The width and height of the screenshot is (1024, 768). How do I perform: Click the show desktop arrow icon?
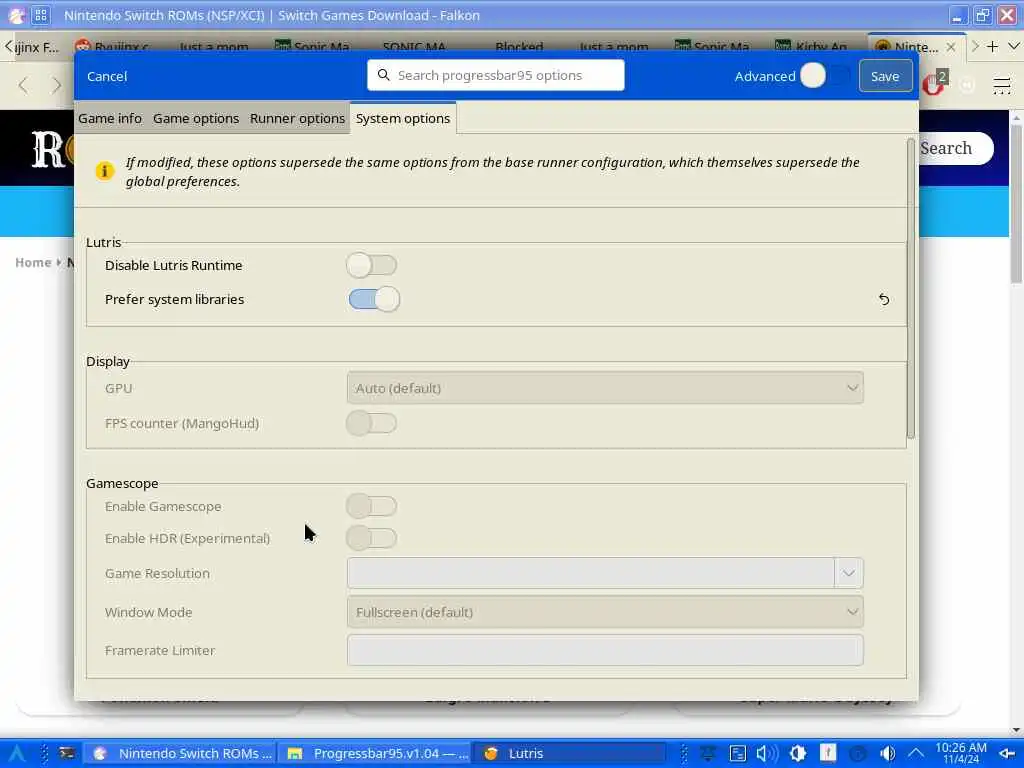(1008, 754)
